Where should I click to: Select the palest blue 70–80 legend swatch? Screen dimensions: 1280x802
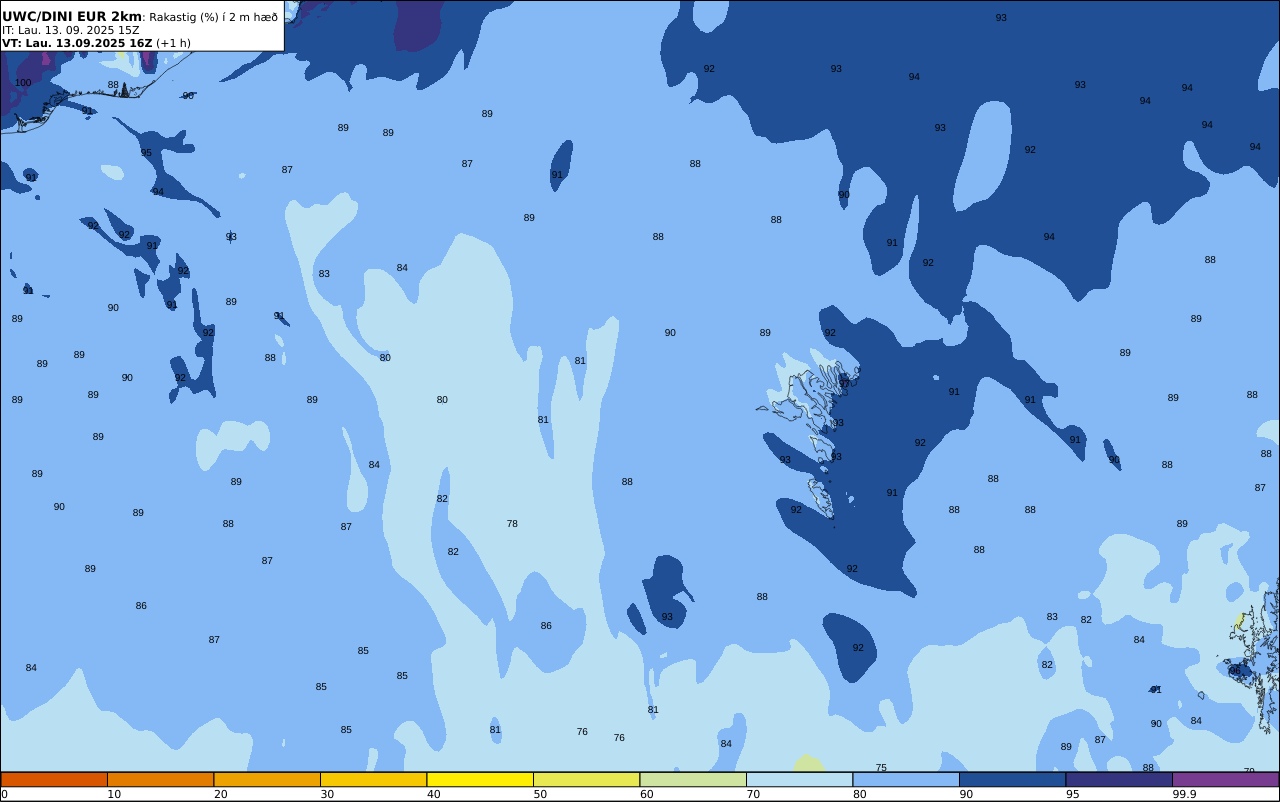tap(799, 779)
